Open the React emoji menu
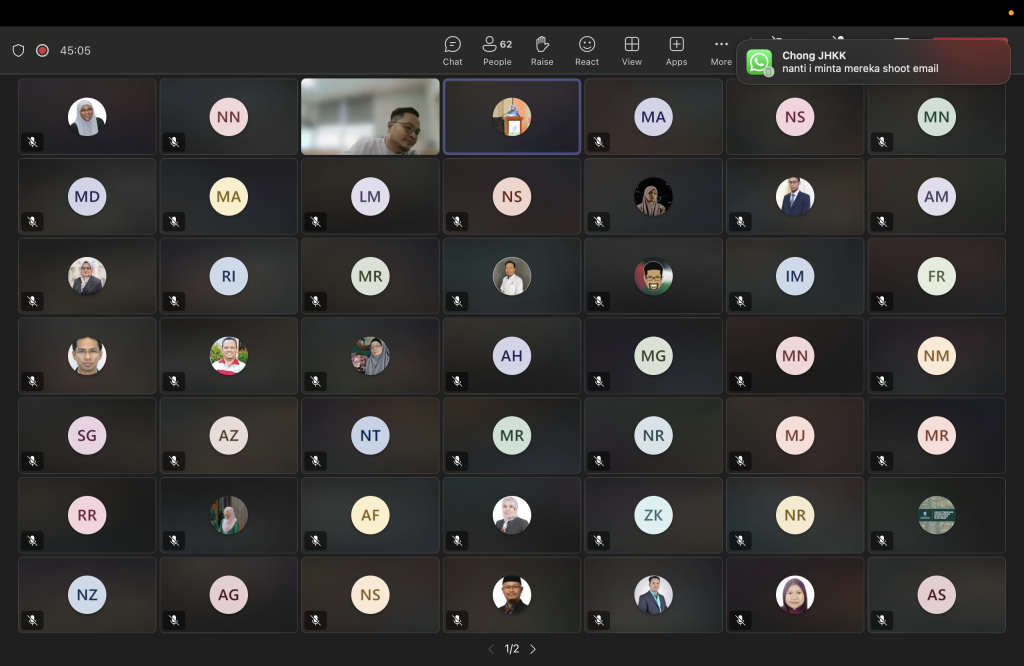 tap(586, 51)
